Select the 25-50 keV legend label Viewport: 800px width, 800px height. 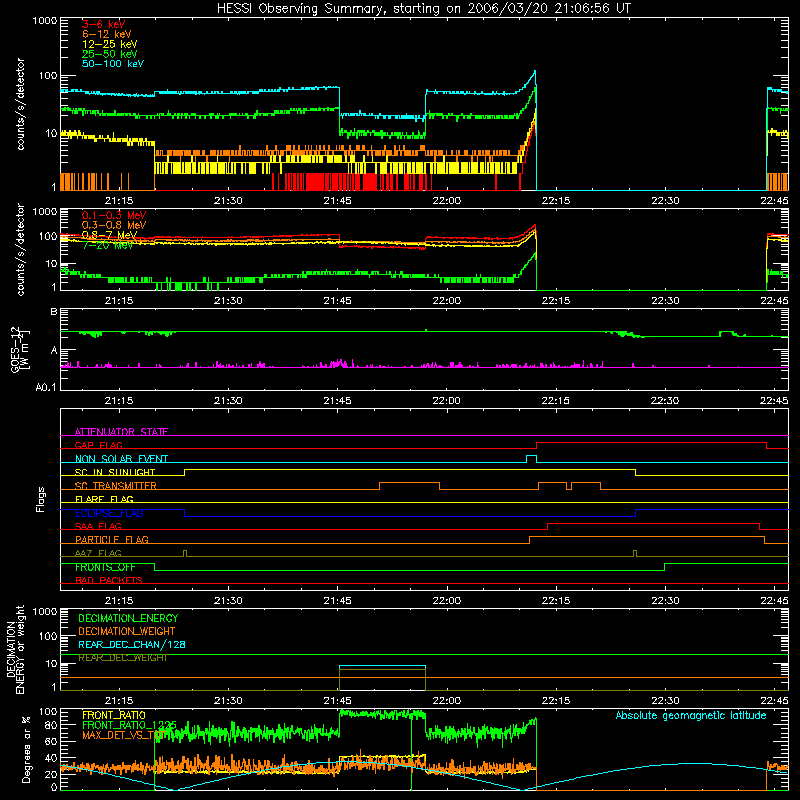click(110, 54)
